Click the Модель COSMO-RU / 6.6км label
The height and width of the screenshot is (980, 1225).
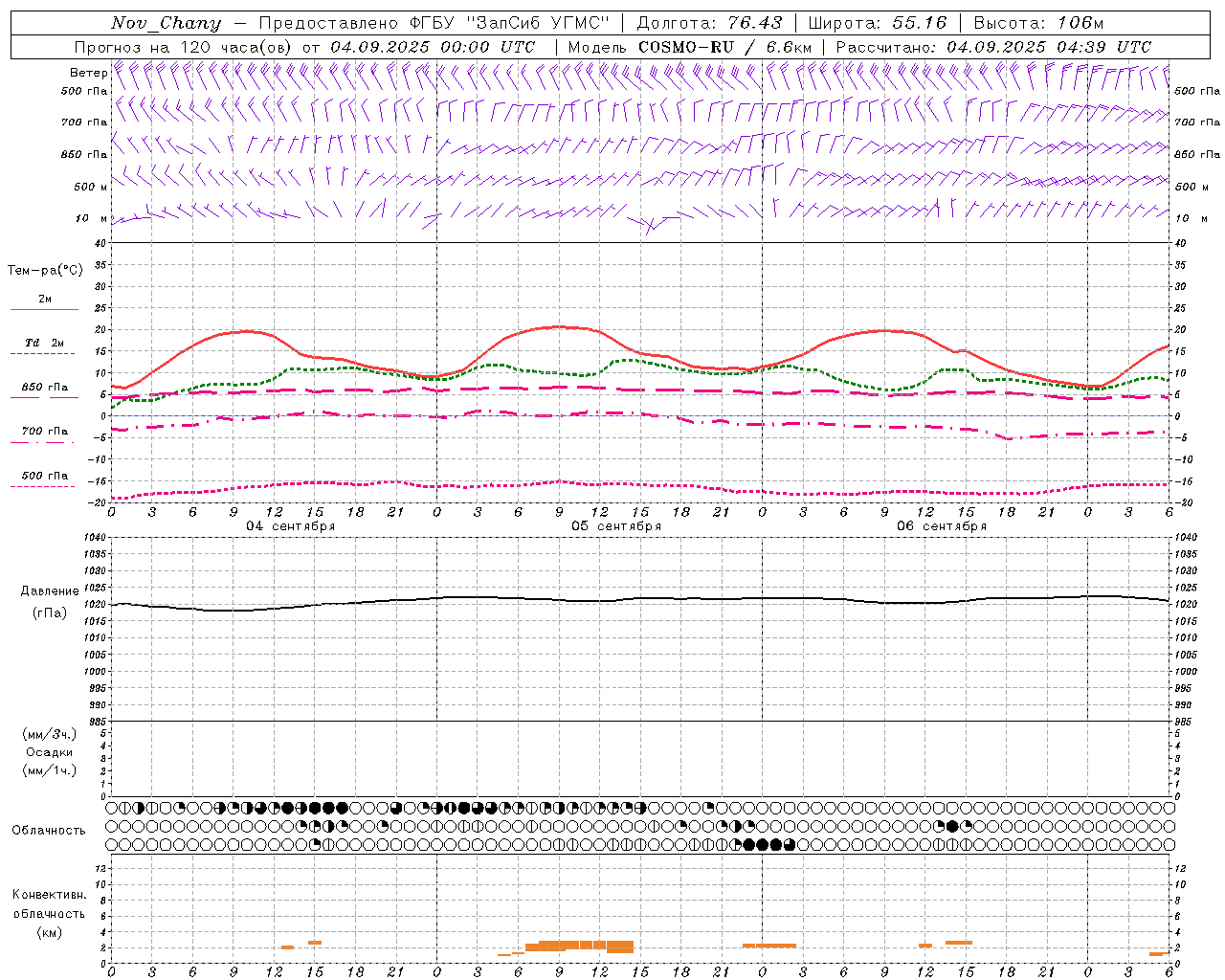pos(689,47)
